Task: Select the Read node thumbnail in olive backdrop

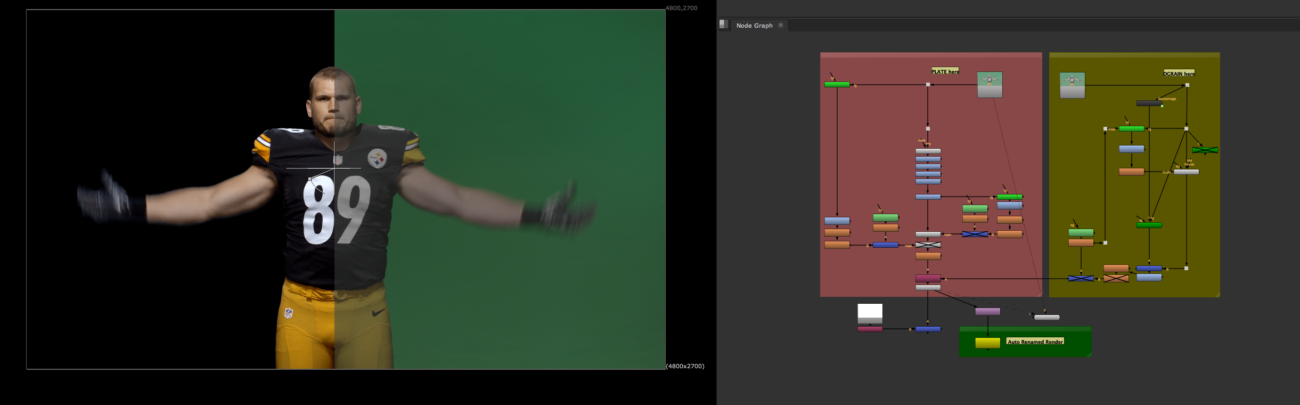Action: pos(1072,86)
